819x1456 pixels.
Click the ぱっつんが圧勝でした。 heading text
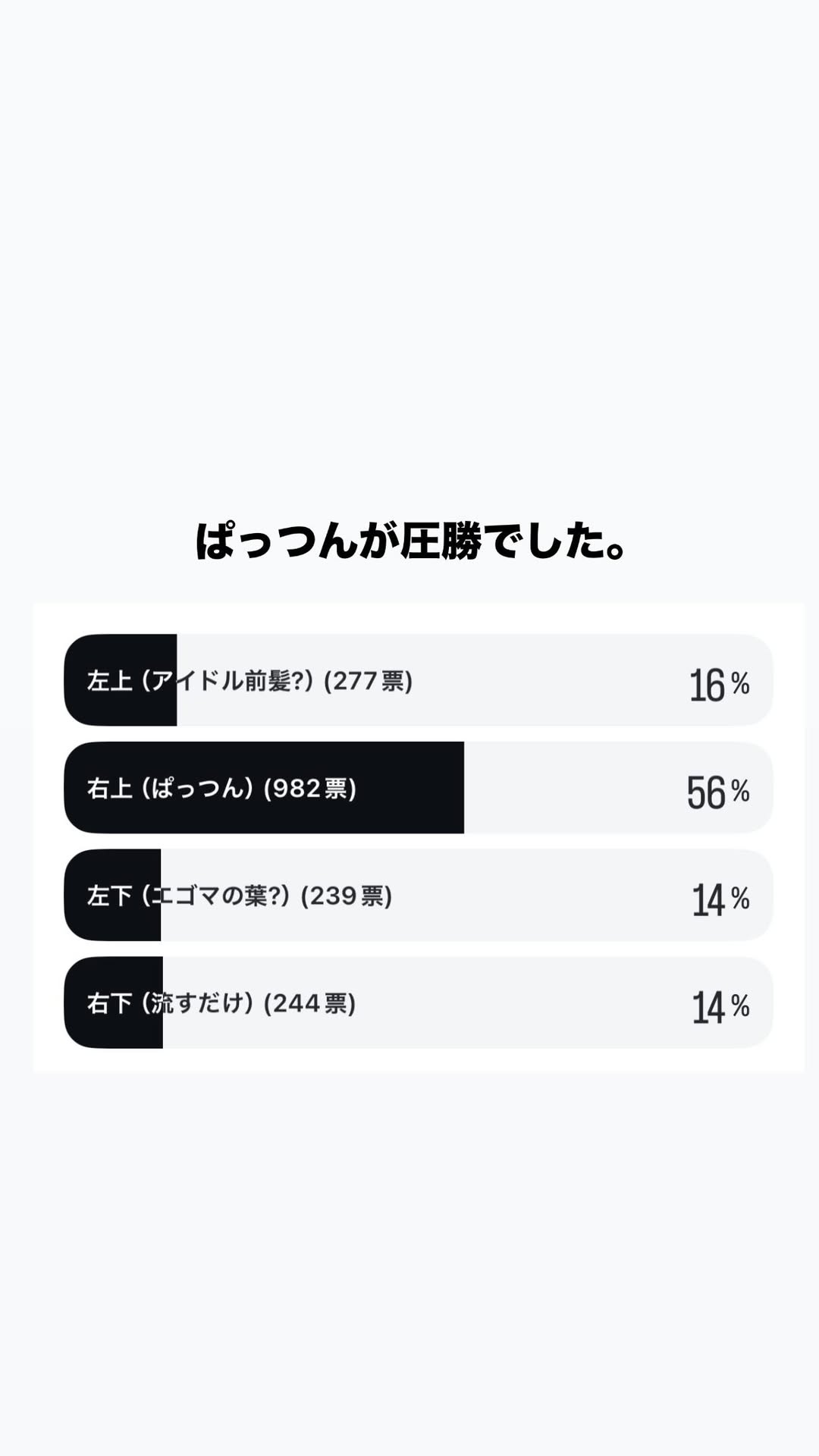coord(410,541)
